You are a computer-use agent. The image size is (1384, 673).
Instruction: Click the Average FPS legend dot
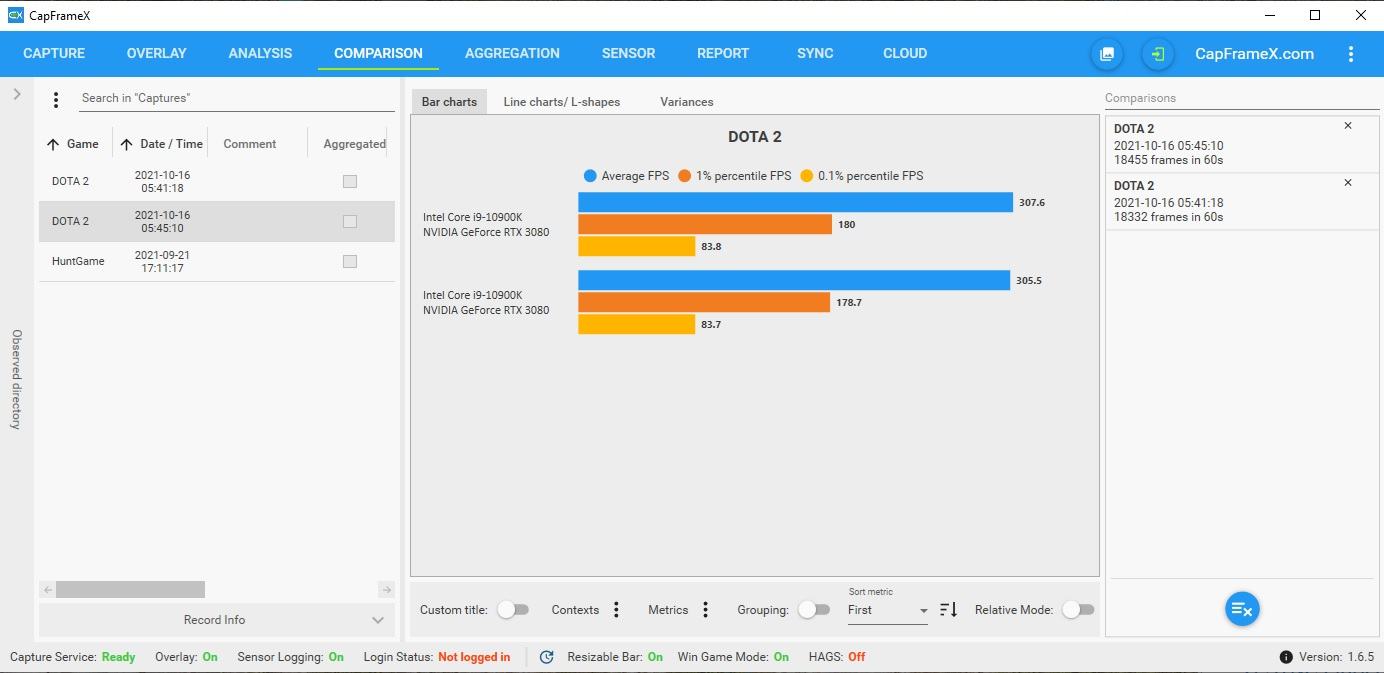point(590,176)
